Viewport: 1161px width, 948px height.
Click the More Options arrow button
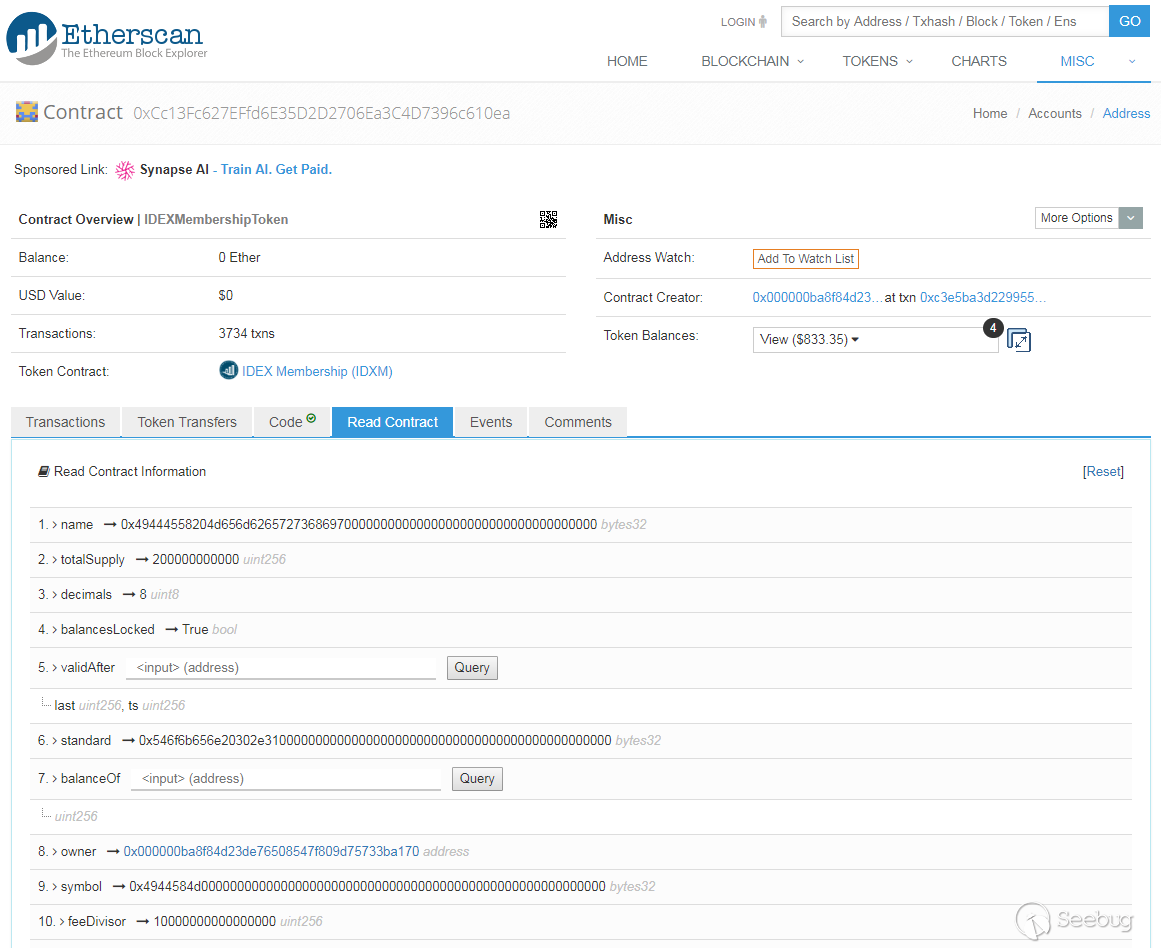[1131, 218]
